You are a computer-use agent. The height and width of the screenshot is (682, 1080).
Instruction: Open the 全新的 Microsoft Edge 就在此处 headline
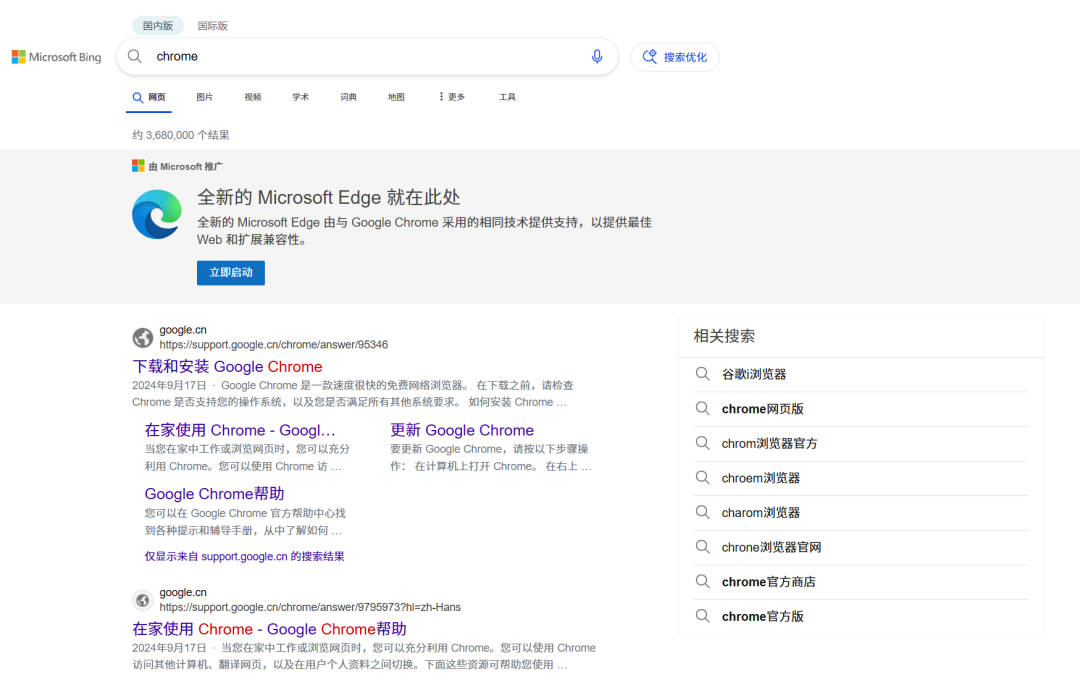pos(329,198)
